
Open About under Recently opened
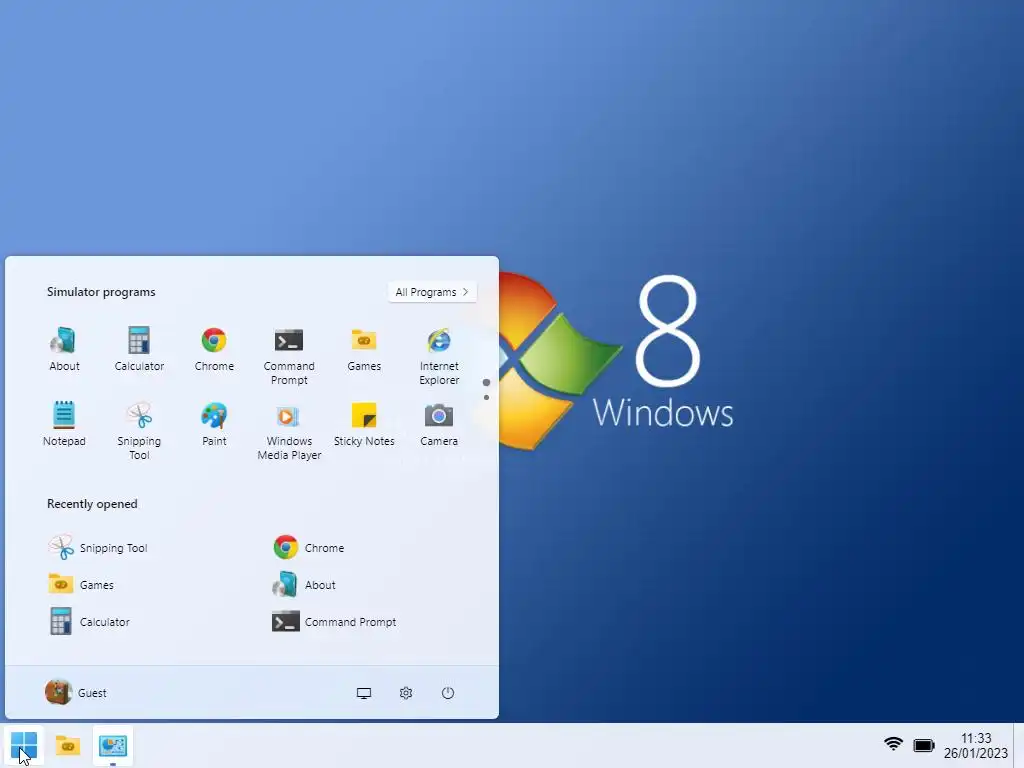[x=304, y=584]
